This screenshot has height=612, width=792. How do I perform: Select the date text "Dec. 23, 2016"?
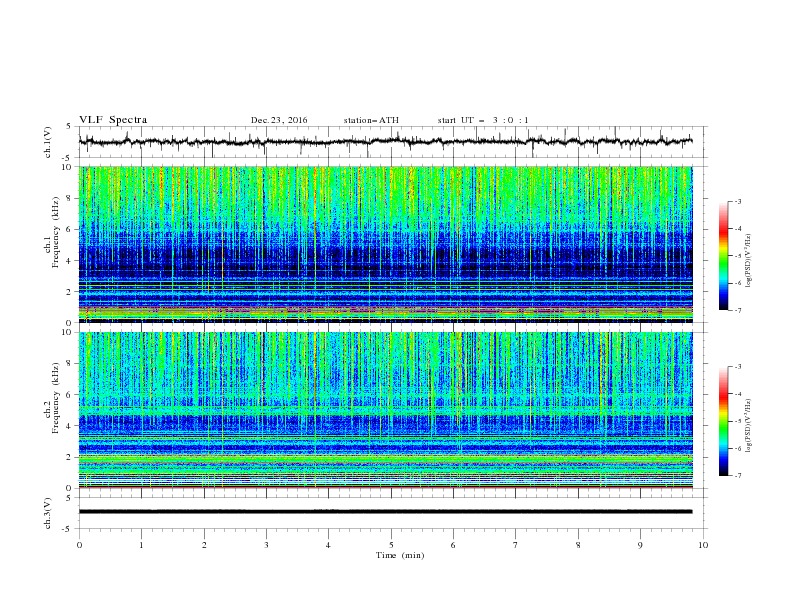point(279,120)
